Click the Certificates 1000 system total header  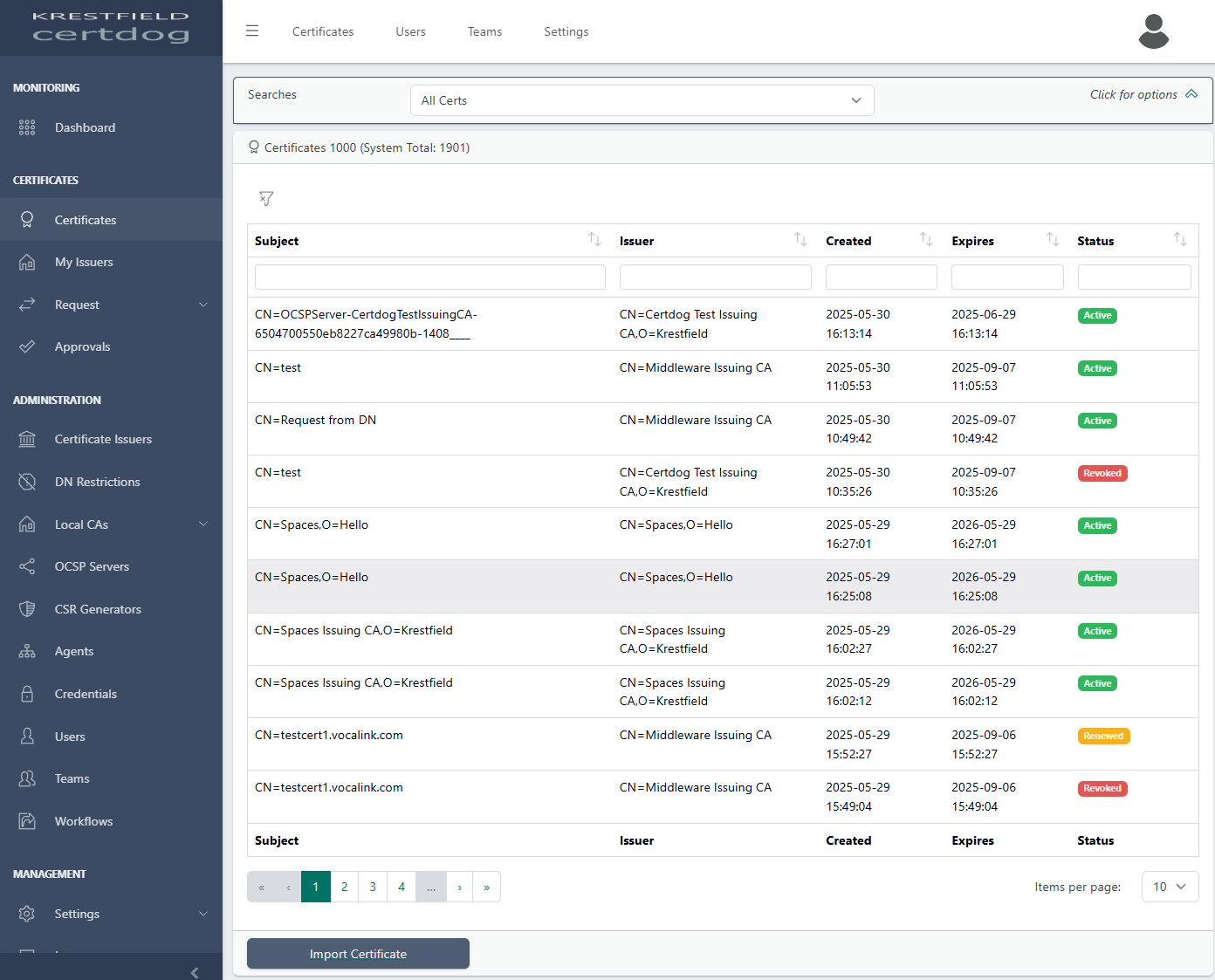click(367, 147)
